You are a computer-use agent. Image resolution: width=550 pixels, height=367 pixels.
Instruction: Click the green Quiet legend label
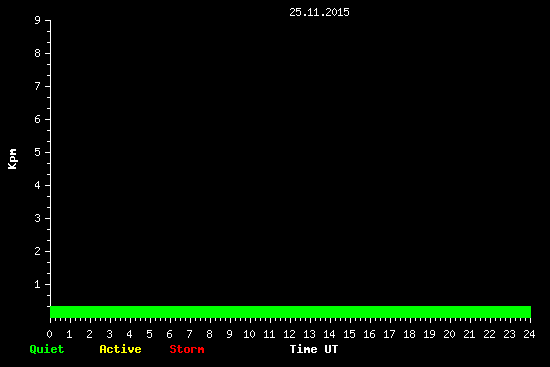[x=47, y=349]
